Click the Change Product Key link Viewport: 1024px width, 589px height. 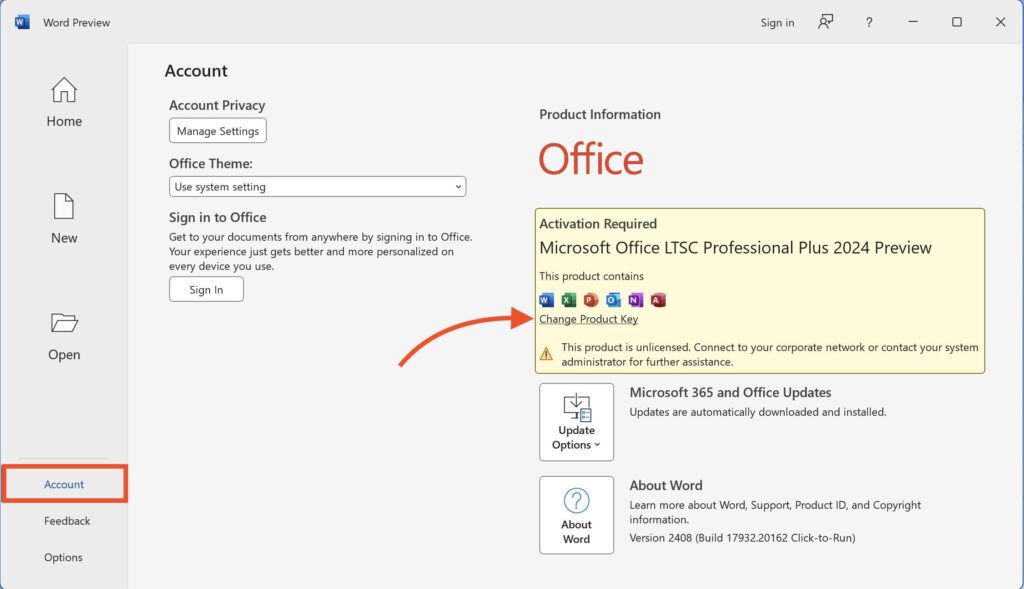click(588, 319)
